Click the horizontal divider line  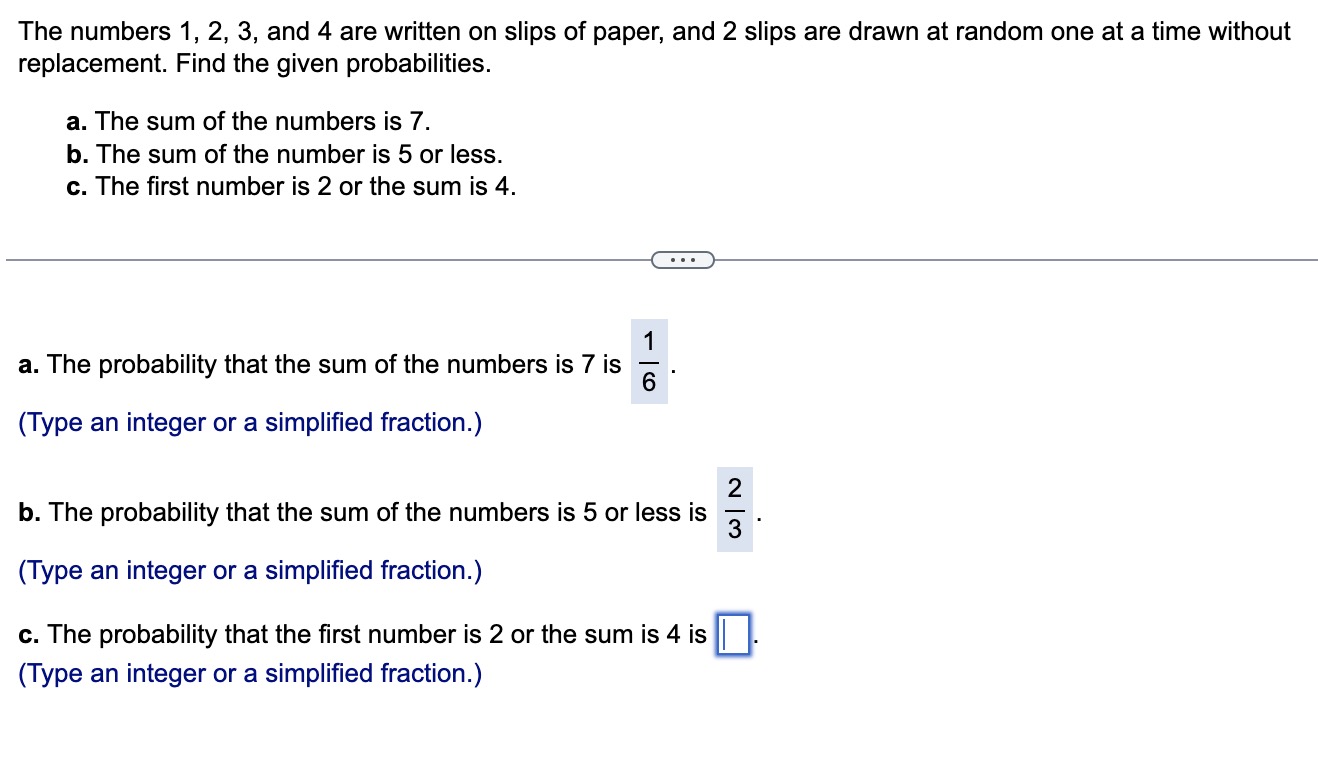coord(300,259)
